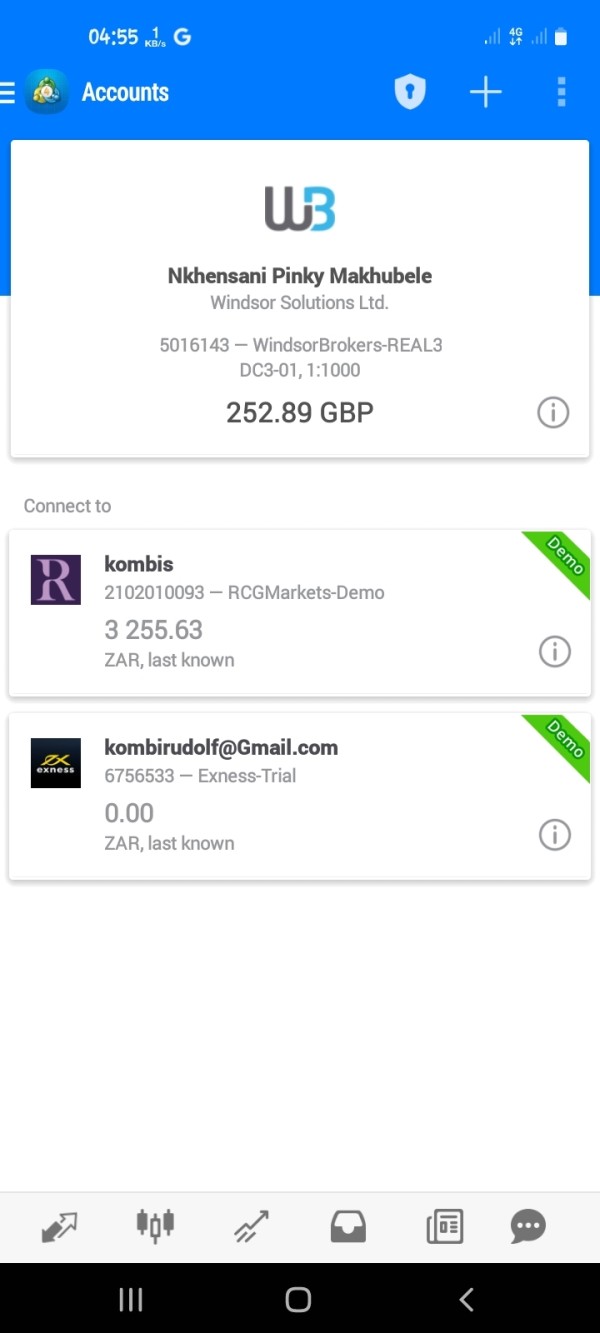The width and height of the screenshot is (600, 1333).
Task: Tap the Exness logo thumbnail
Action: pos(56,763)
